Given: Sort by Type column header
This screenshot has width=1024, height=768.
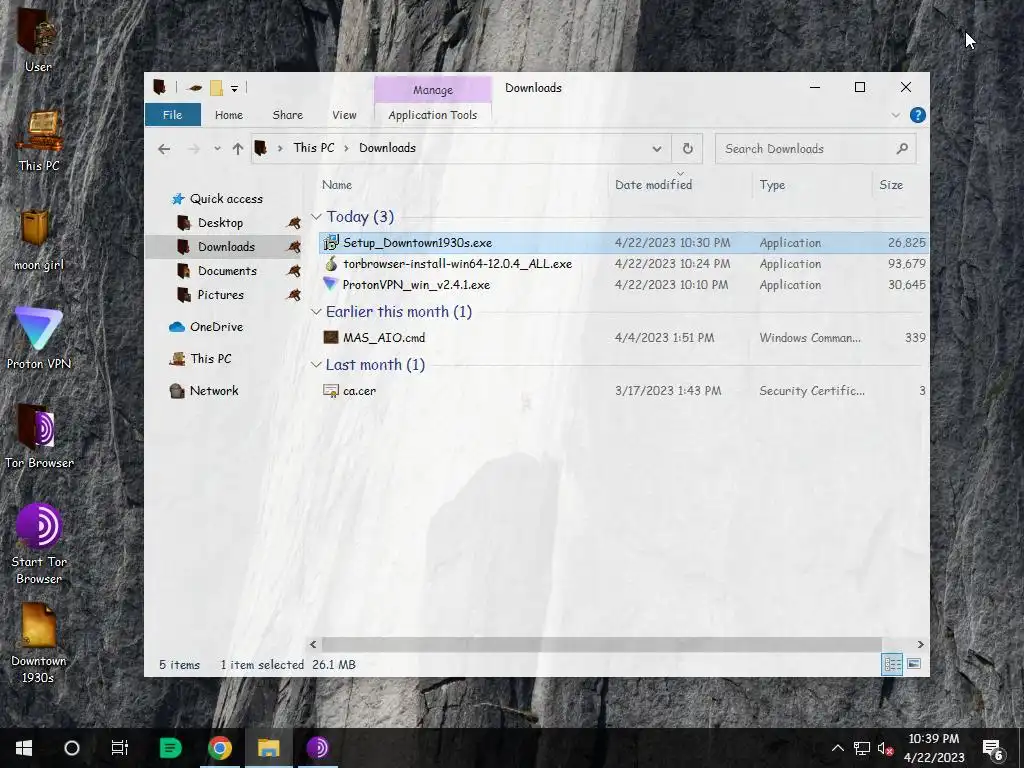Looking at the screenshot, I should (772, 185).
